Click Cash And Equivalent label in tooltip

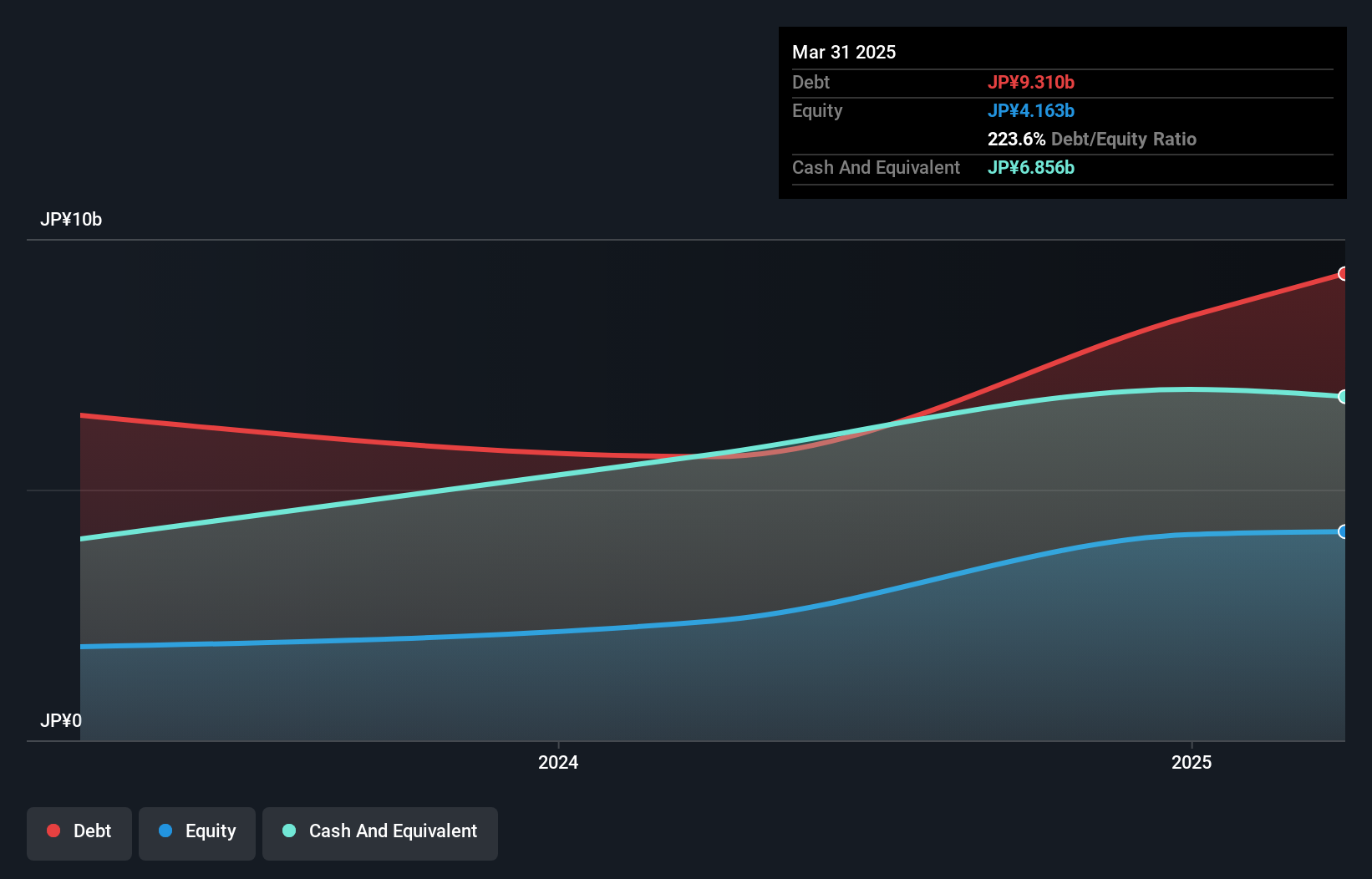[x=876, y=167]
